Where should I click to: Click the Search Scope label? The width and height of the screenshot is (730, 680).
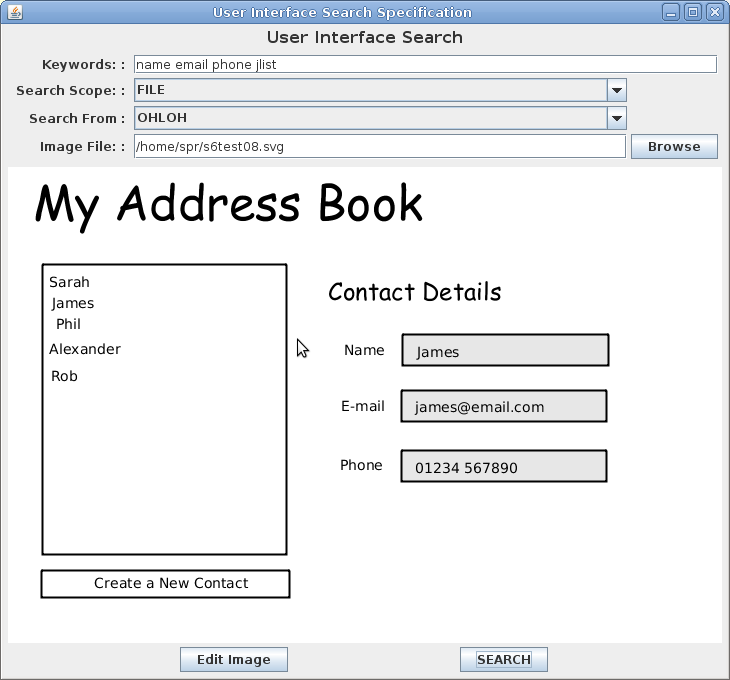[71, 90]
